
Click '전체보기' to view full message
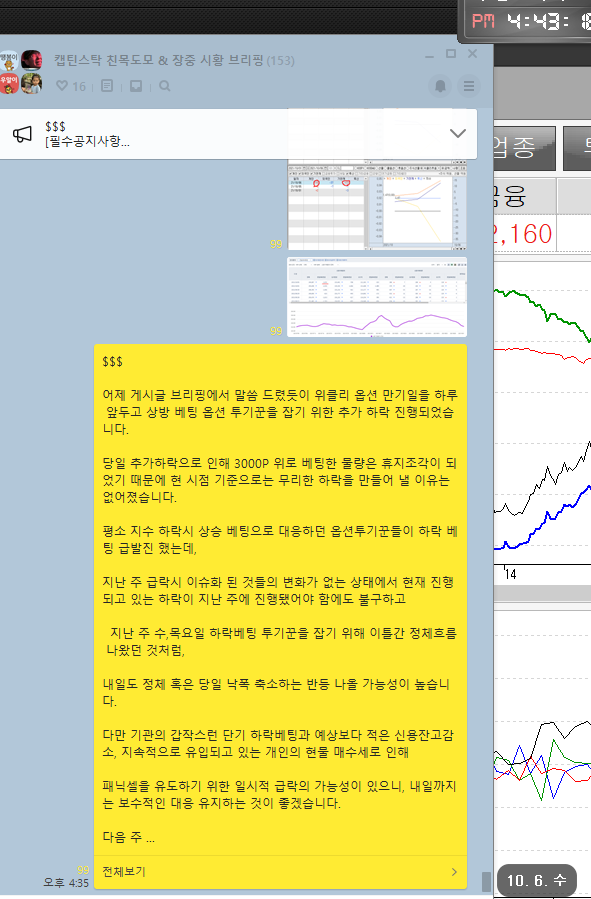tap(124, 871)
